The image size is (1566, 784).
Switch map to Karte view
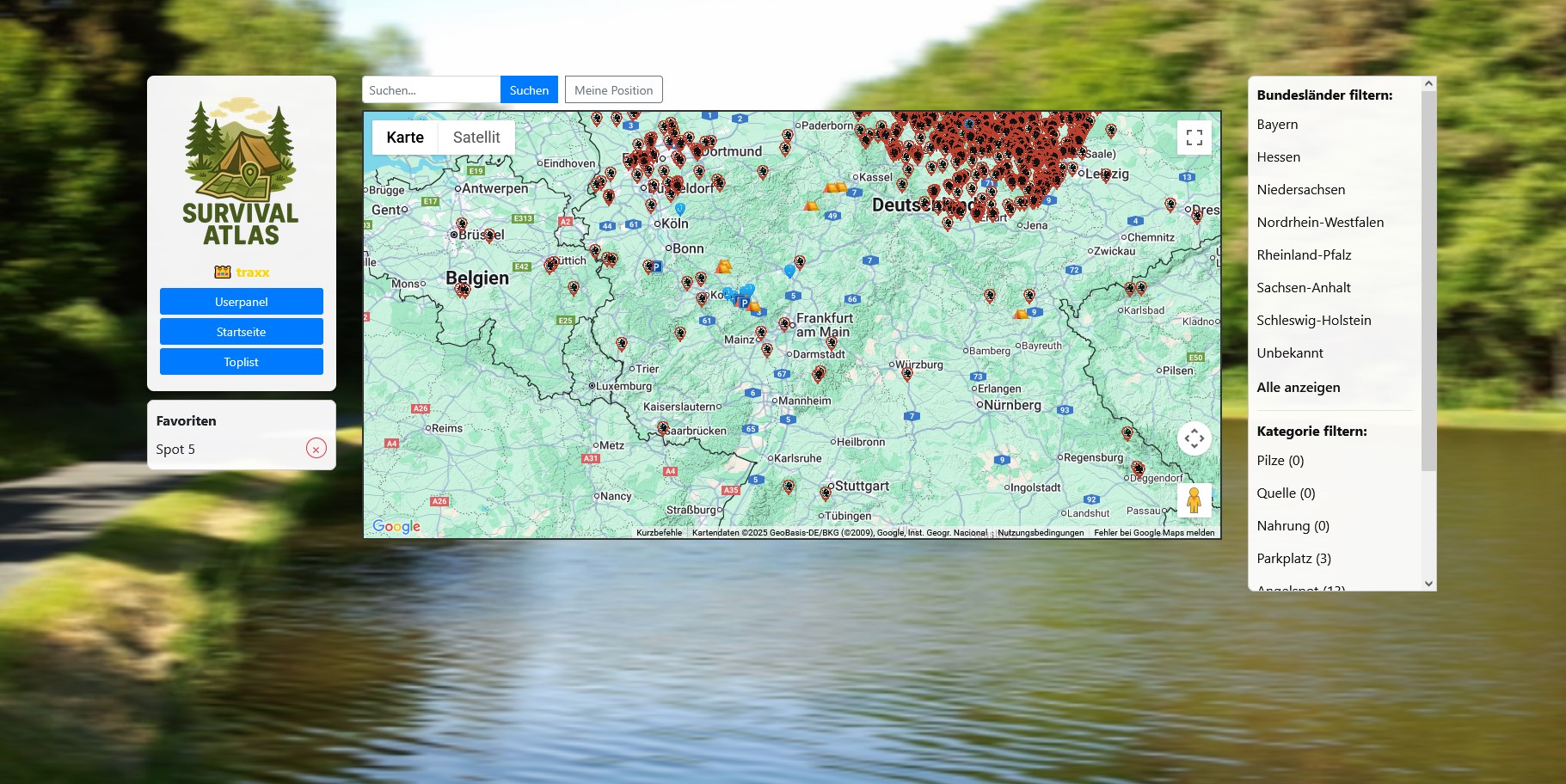pyautogui.click(x=405, y=138)
